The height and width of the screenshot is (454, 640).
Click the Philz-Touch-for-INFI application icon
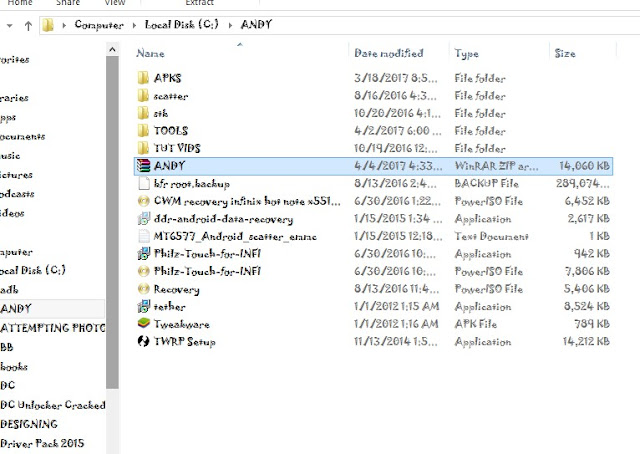pyautogui.click(x=144, y=254)
